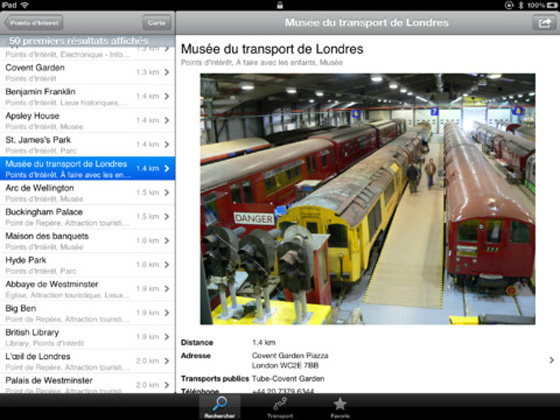Select Abbaye de Westminster entry

[88, 289]
